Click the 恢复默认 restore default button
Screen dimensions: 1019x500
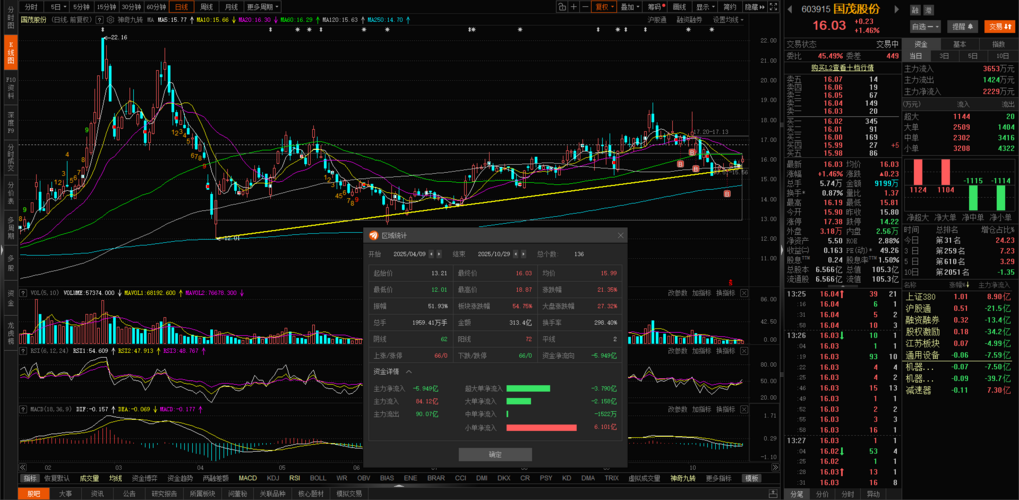pyautogui.click(x=57, y=478)
